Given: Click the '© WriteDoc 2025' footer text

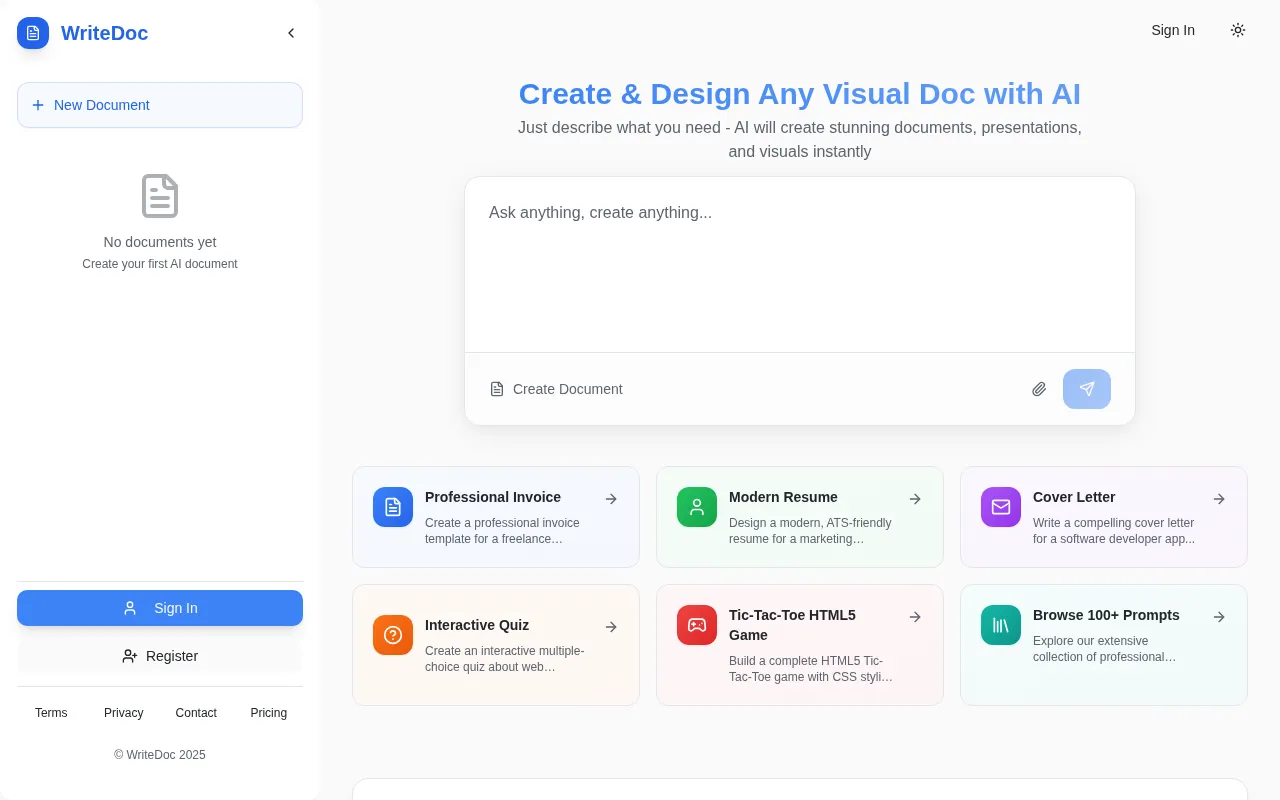Looking at the screenshot, I should [x=160, y=755].
